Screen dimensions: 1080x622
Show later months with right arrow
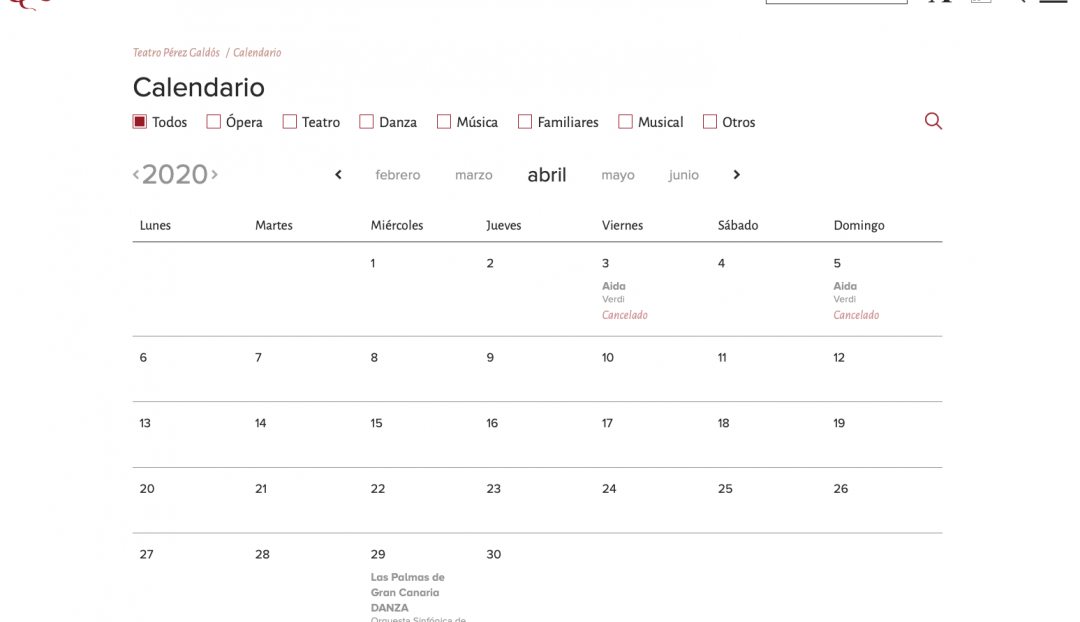(736, 175)
